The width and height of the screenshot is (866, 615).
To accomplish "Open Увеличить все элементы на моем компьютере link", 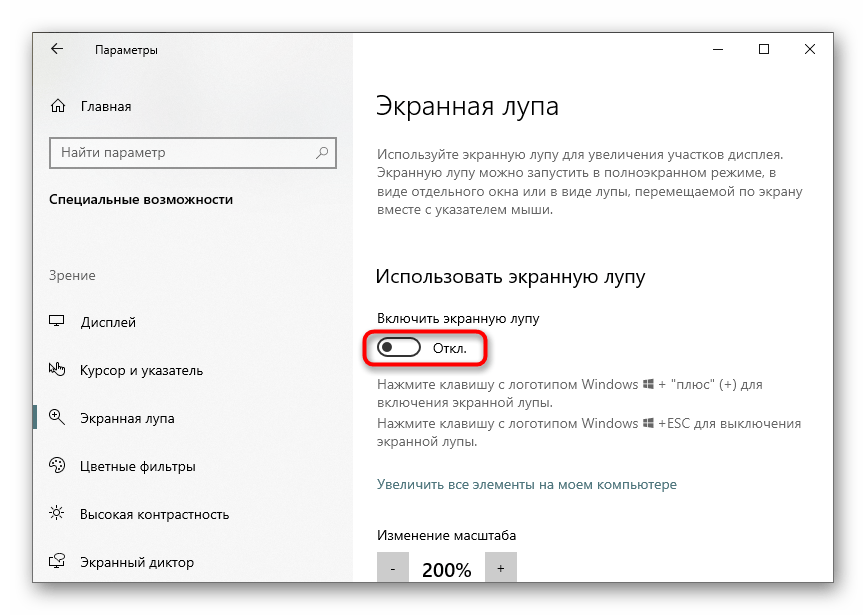I will pyautogui.click(x=527, y=484).
